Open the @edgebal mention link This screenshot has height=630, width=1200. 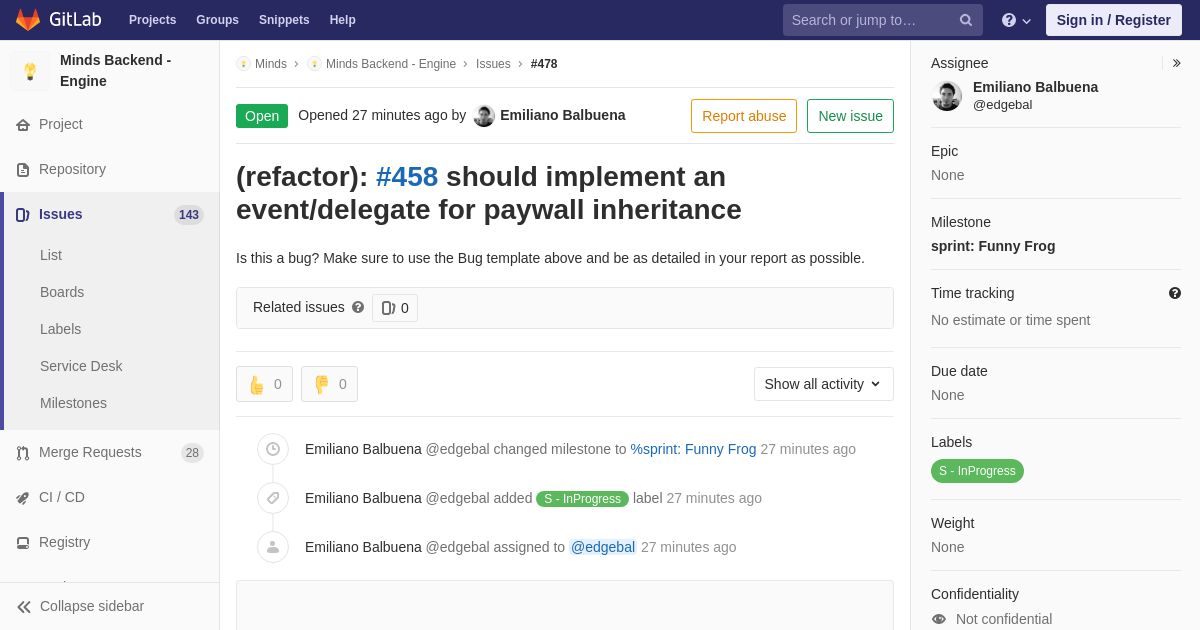click(603, 547)
